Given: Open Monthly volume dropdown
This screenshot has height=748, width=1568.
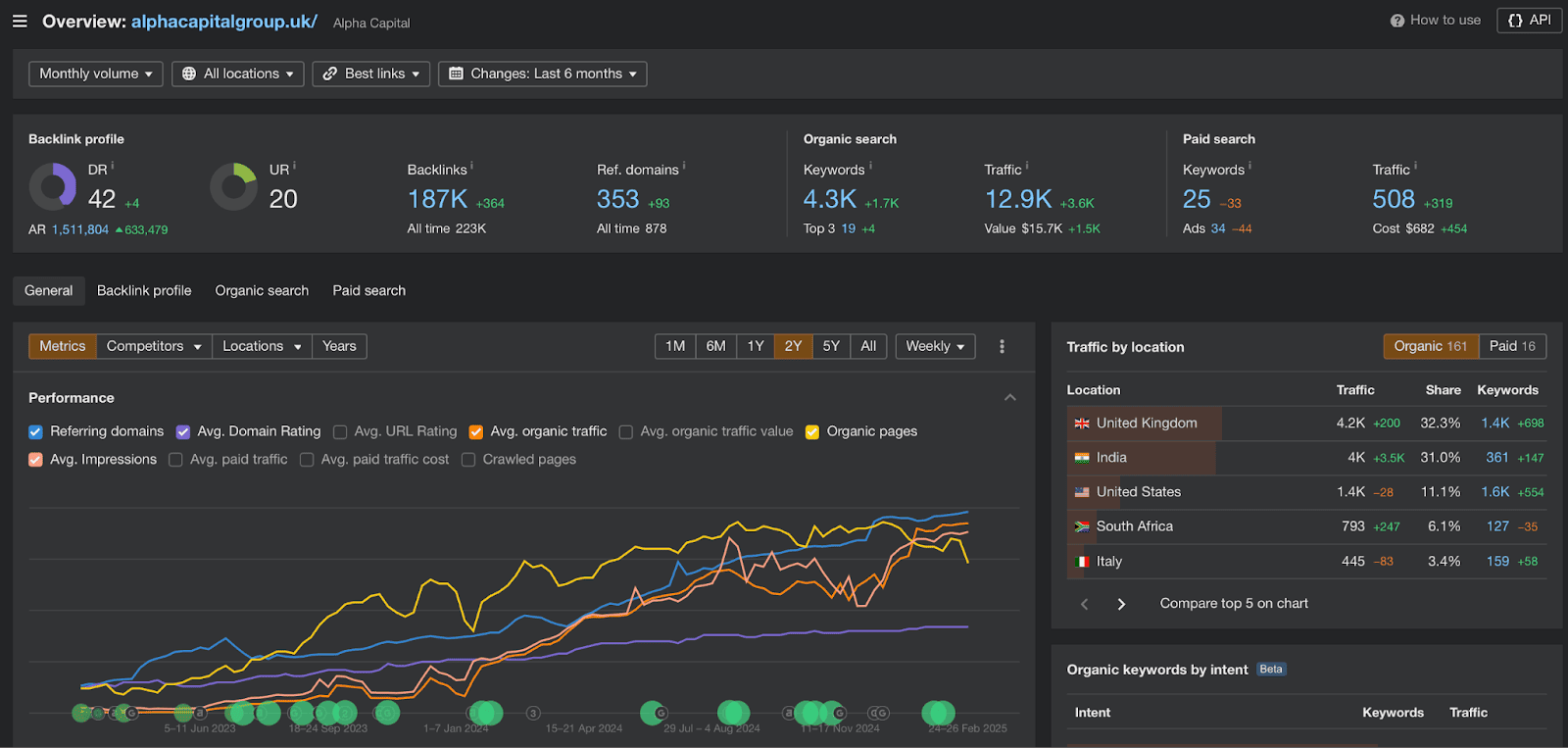Looking at the screenshot, I should point(96,74).
